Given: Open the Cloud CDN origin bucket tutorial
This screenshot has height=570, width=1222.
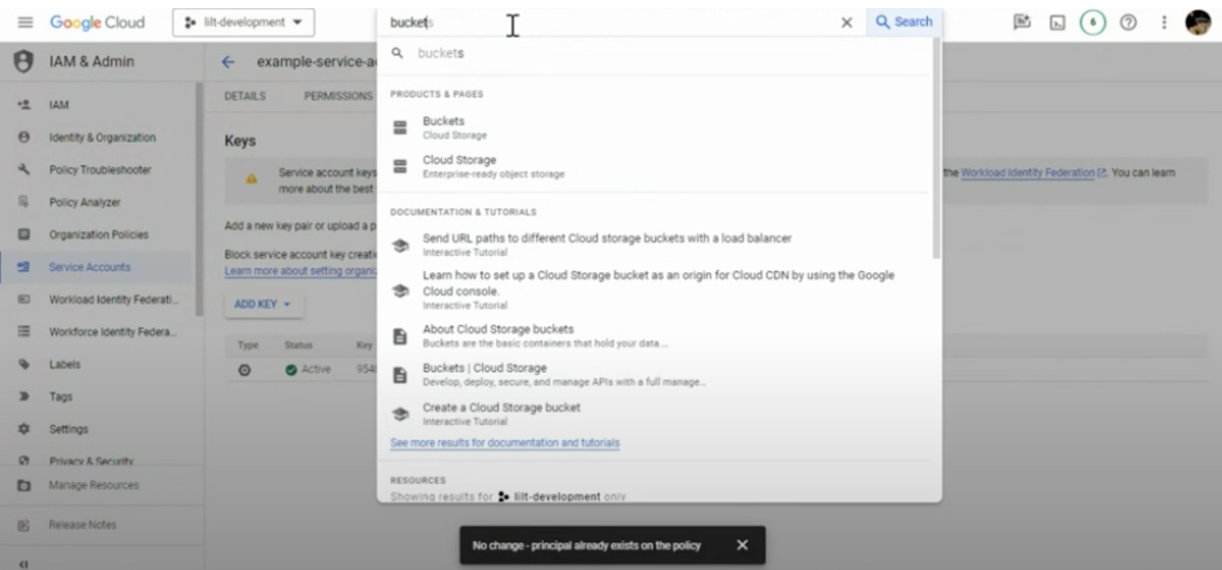Looking at the screenshot, I should coord(655,289).
